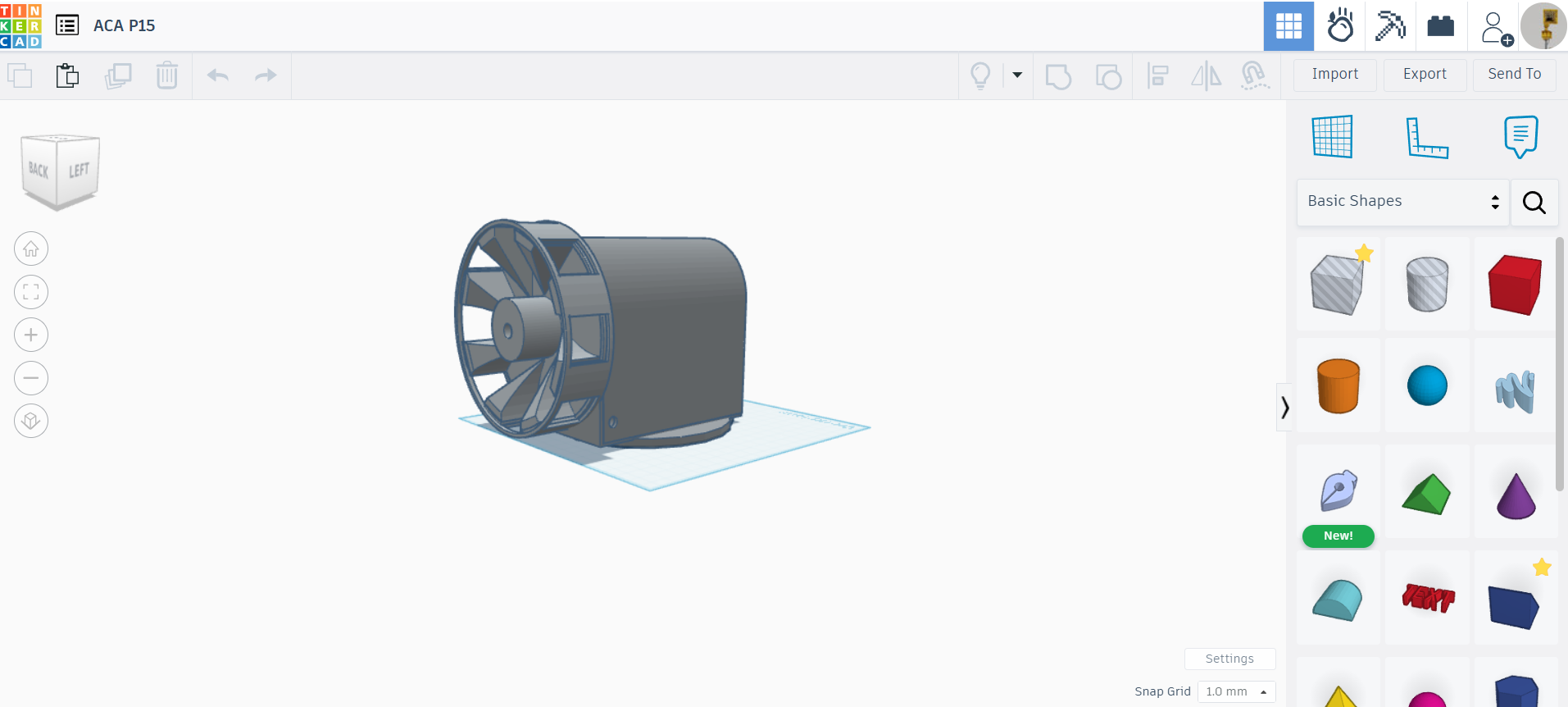The height and width of the screenshot is (707, 1568).
Task: Select the Ruler tool icon
Action: click(1426, 137)
